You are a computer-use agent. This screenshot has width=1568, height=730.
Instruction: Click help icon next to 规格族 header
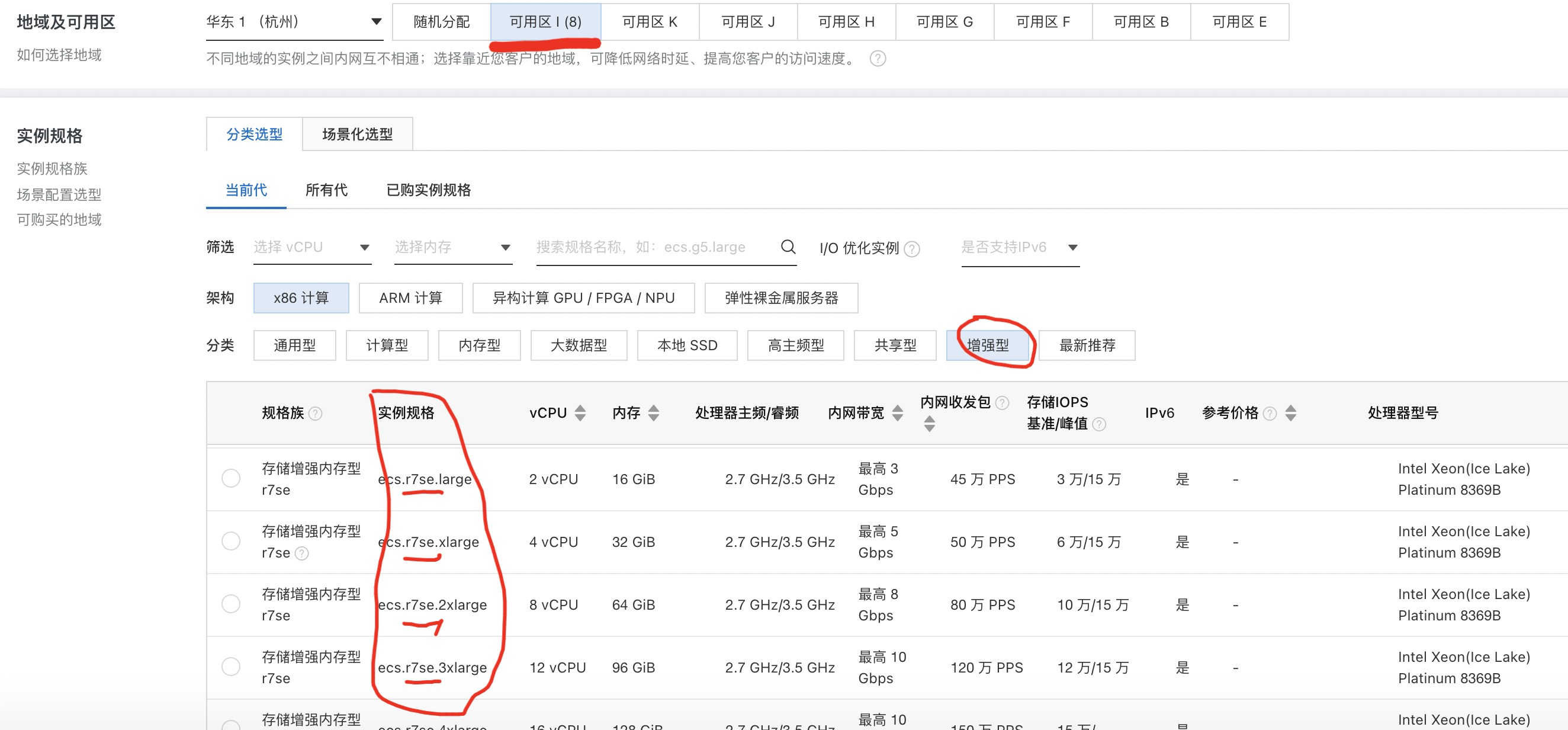(315, 414)
